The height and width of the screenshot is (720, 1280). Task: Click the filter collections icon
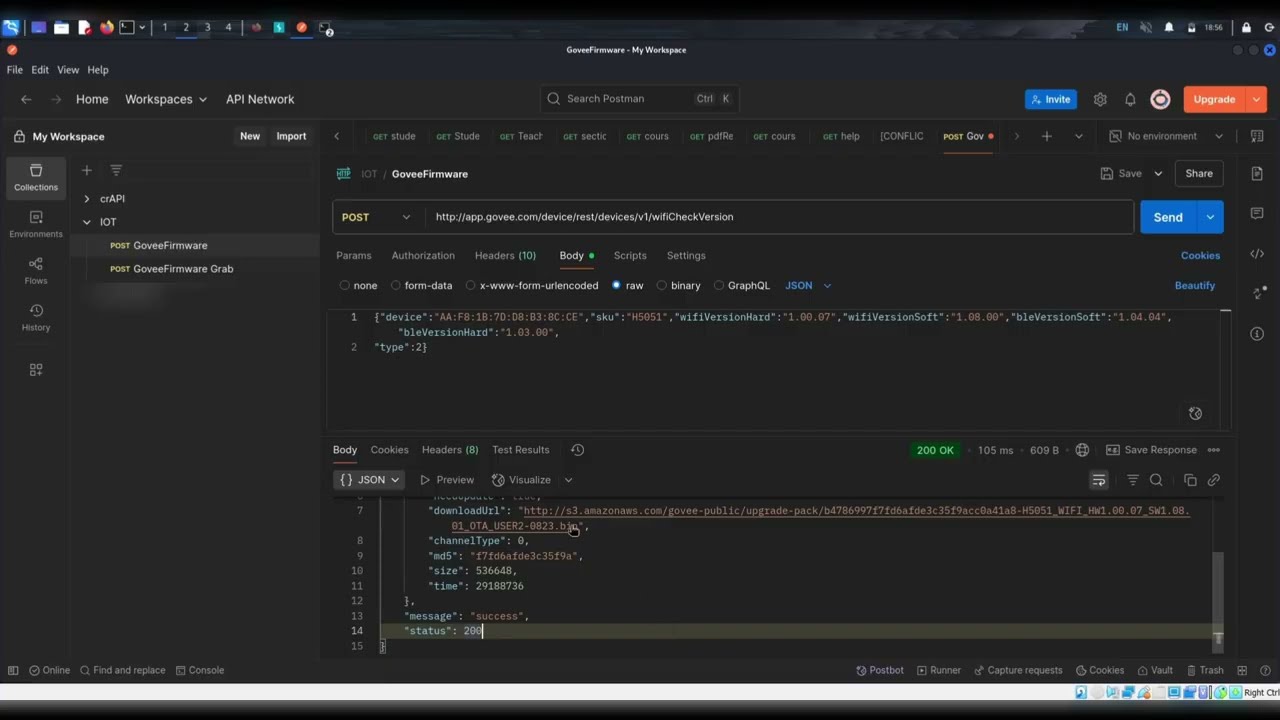point(116,170)
